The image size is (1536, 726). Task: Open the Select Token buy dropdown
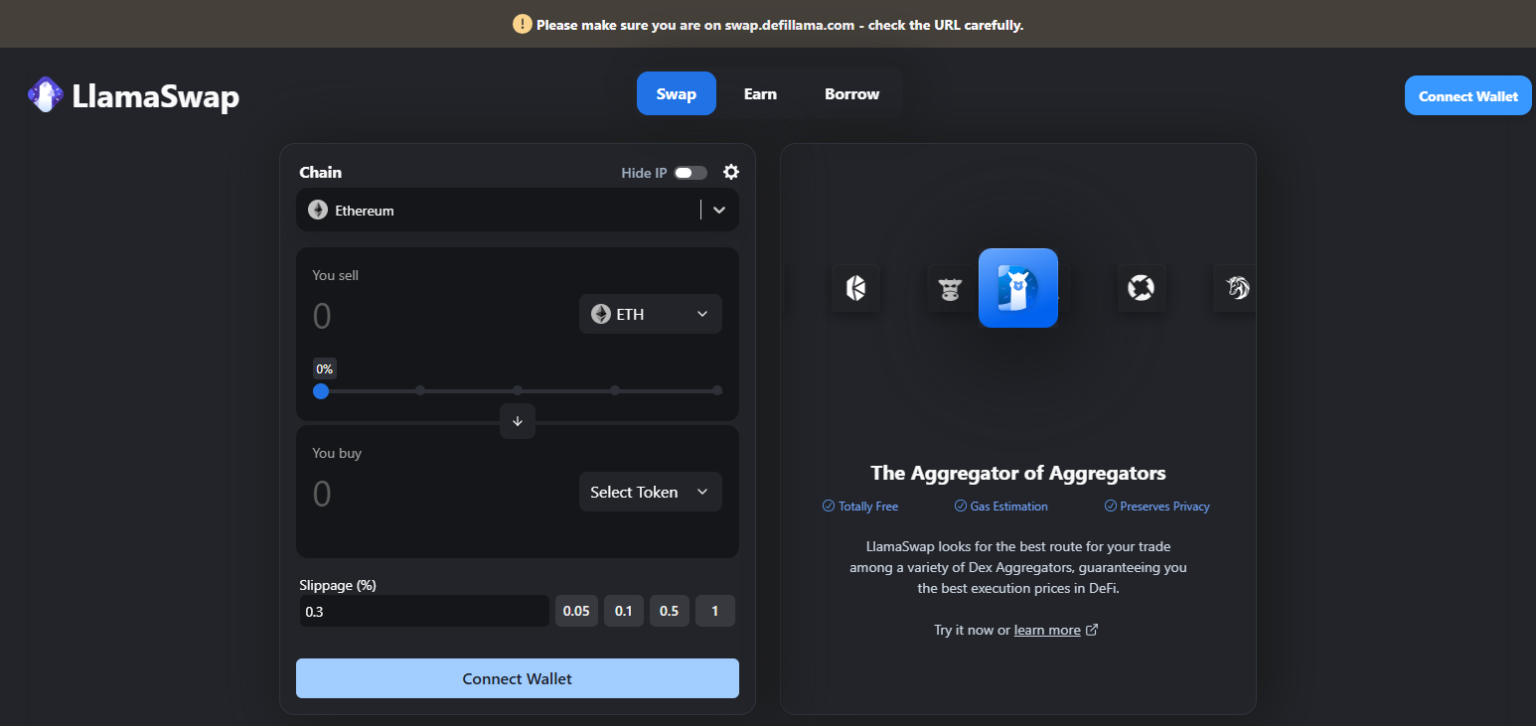click(x=650, y=492)
